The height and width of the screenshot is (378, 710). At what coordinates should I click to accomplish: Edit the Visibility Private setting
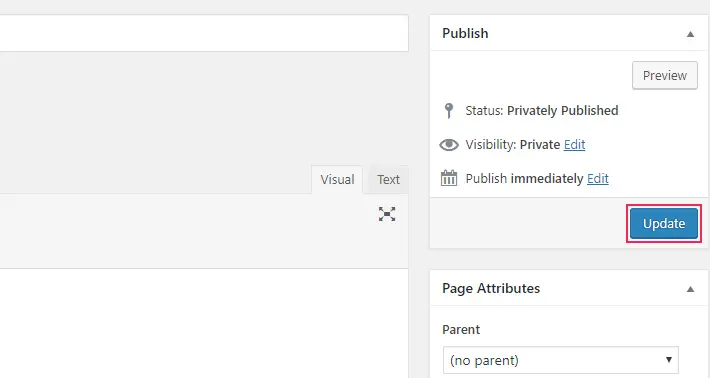pyautogui.click(x=574, y=144)
